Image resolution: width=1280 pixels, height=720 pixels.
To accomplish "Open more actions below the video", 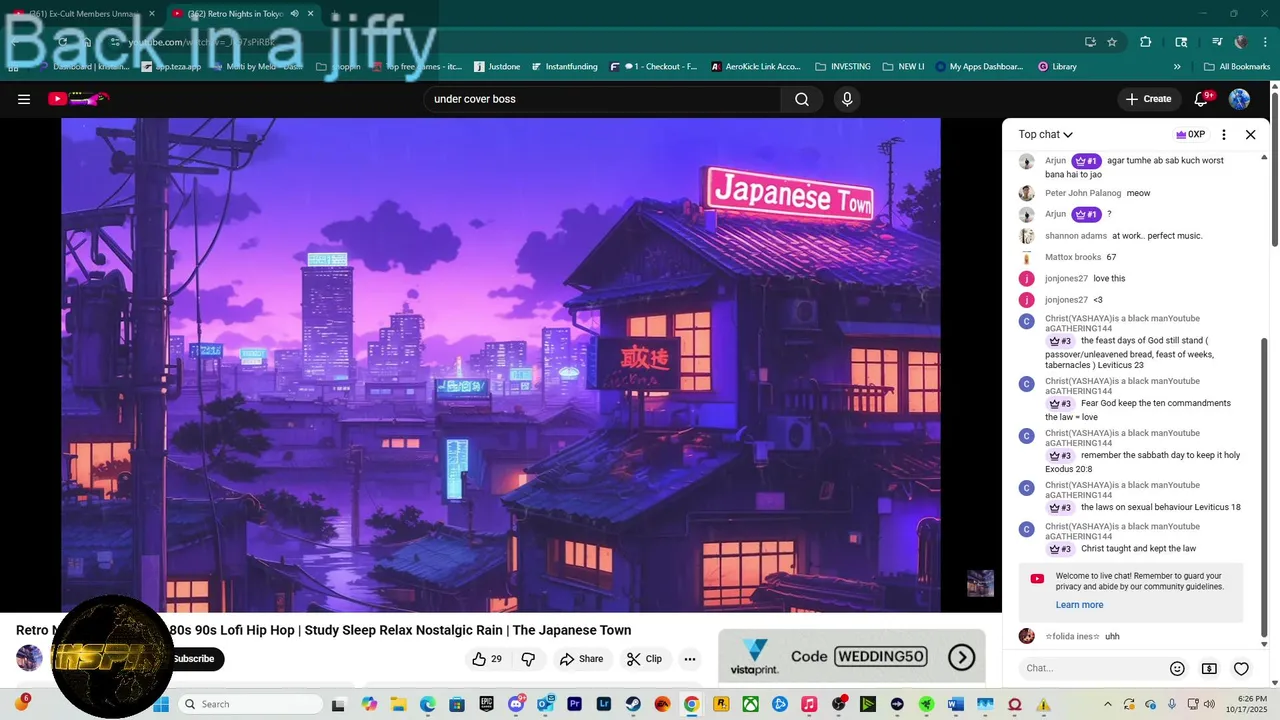I will (689, 659).
